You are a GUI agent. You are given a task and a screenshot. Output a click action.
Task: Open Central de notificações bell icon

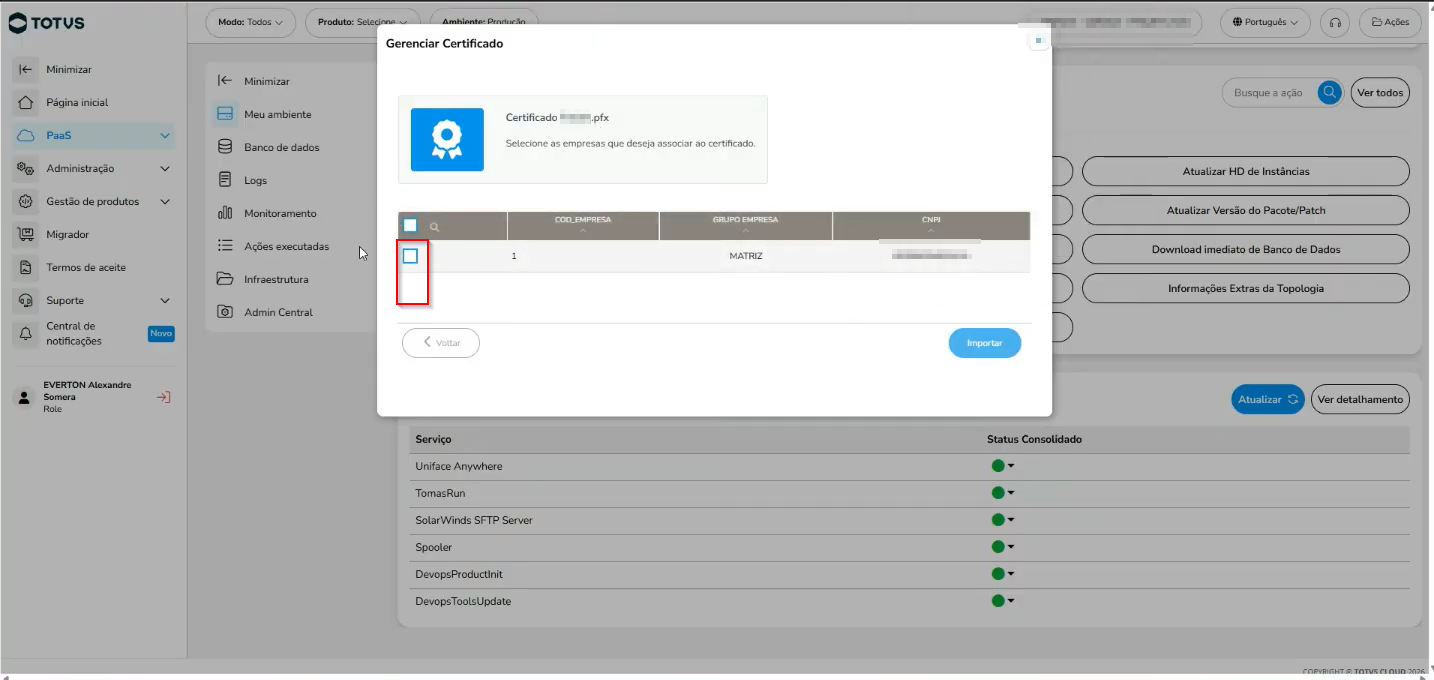pyautogui.click(x=26, y=334)
